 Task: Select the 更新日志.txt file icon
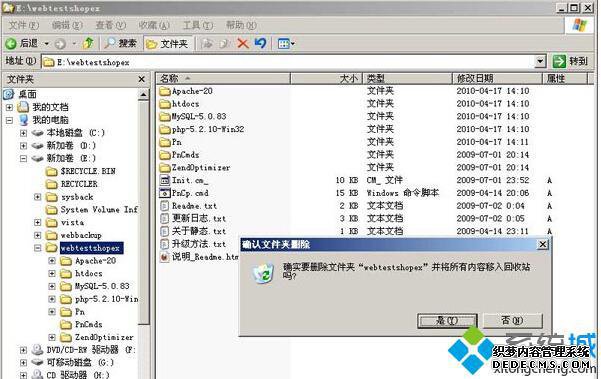164,218
